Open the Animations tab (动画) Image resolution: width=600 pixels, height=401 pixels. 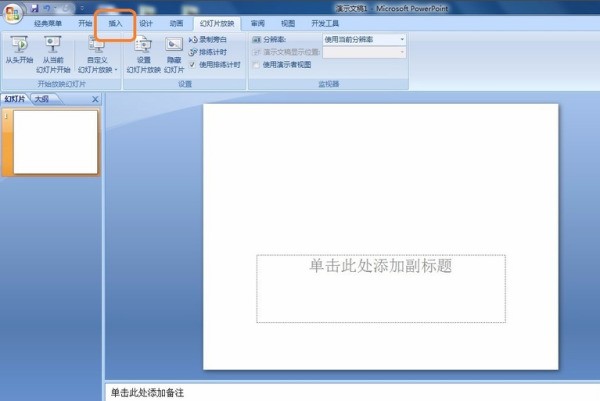pyautogui.click(x=175, y=23)
